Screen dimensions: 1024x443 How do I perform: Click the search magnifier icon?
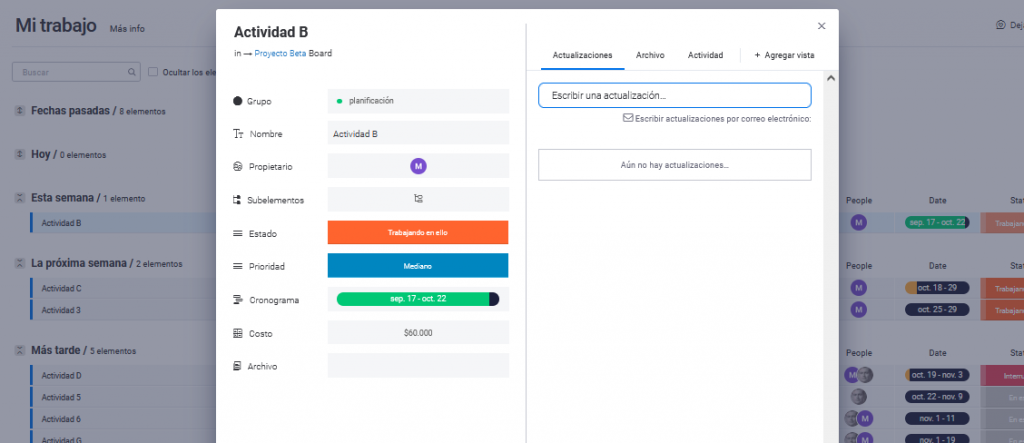tap(132, 72)
